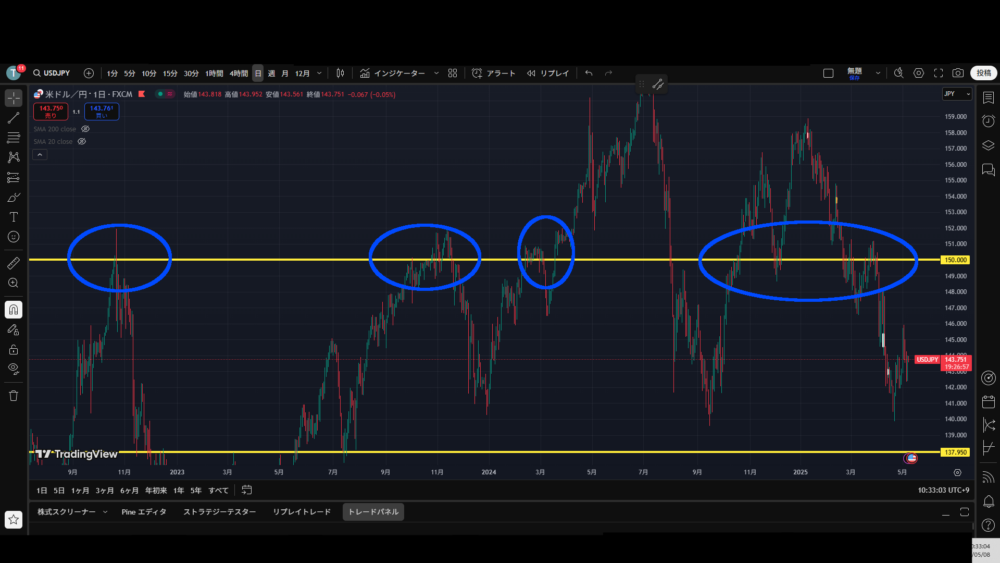The height and width of the screenshot is (563, 1000).
Task: Click the add symbol plus icon
Action: [x=89, y=73]
